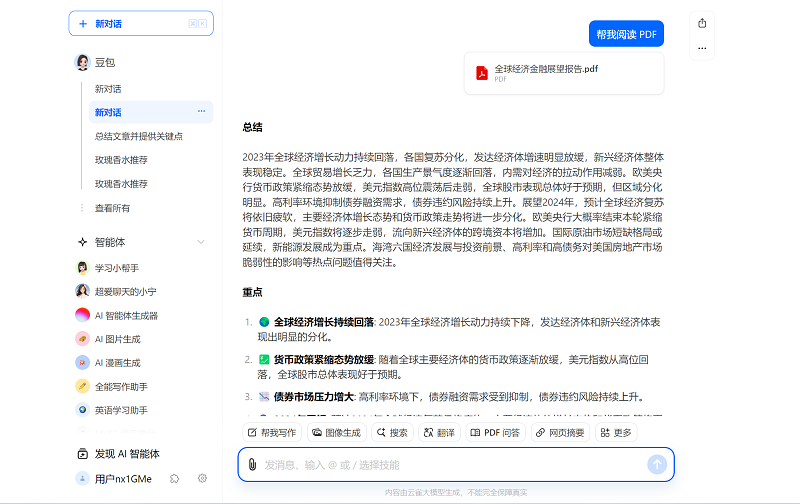Click the 重点 heading text
800x504 pixels.
253,292
